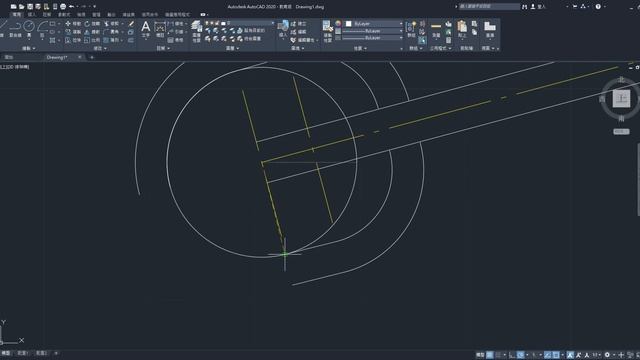Click Plot printer icon in quick access toolbar
The image size is (640, 360).
[63, 7]
